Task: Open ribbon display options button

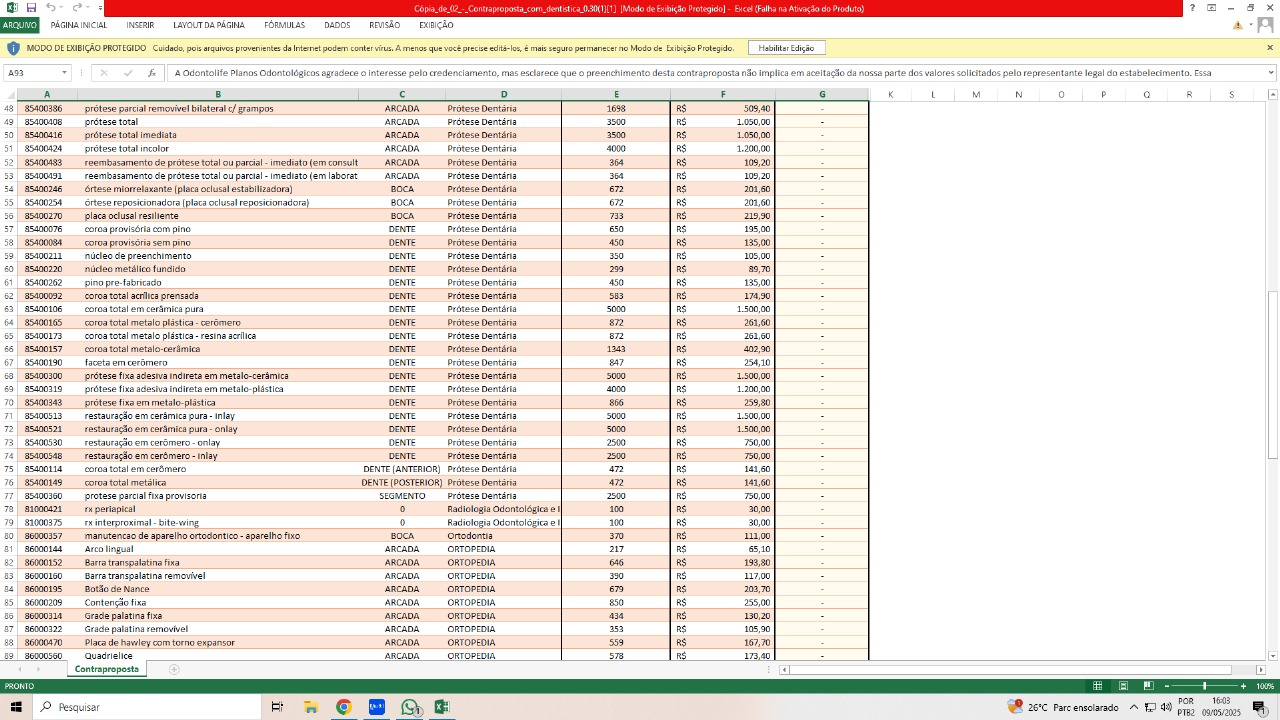Action: [x=1212, y=8]
